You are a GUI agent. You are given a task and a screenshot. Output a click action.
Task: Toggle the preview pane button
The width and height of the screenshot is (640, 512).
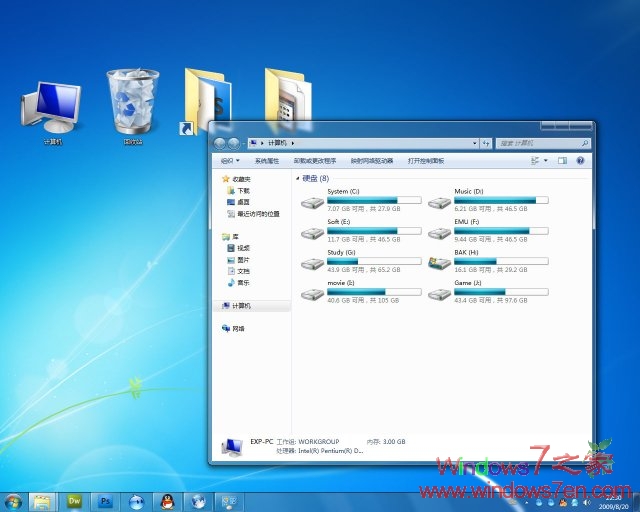coord(562,161)
